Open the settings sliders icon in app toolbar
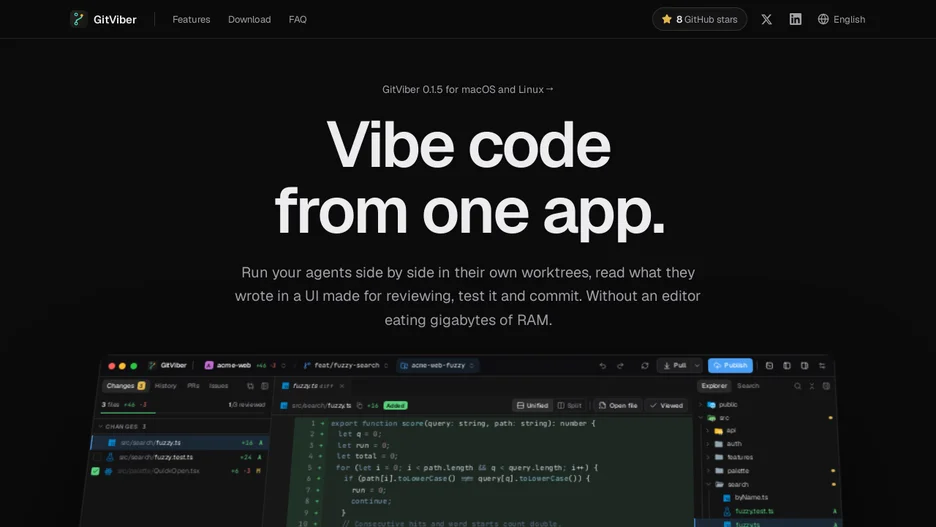Viewport: 936px width, 527px height. [x=822, y=366]
